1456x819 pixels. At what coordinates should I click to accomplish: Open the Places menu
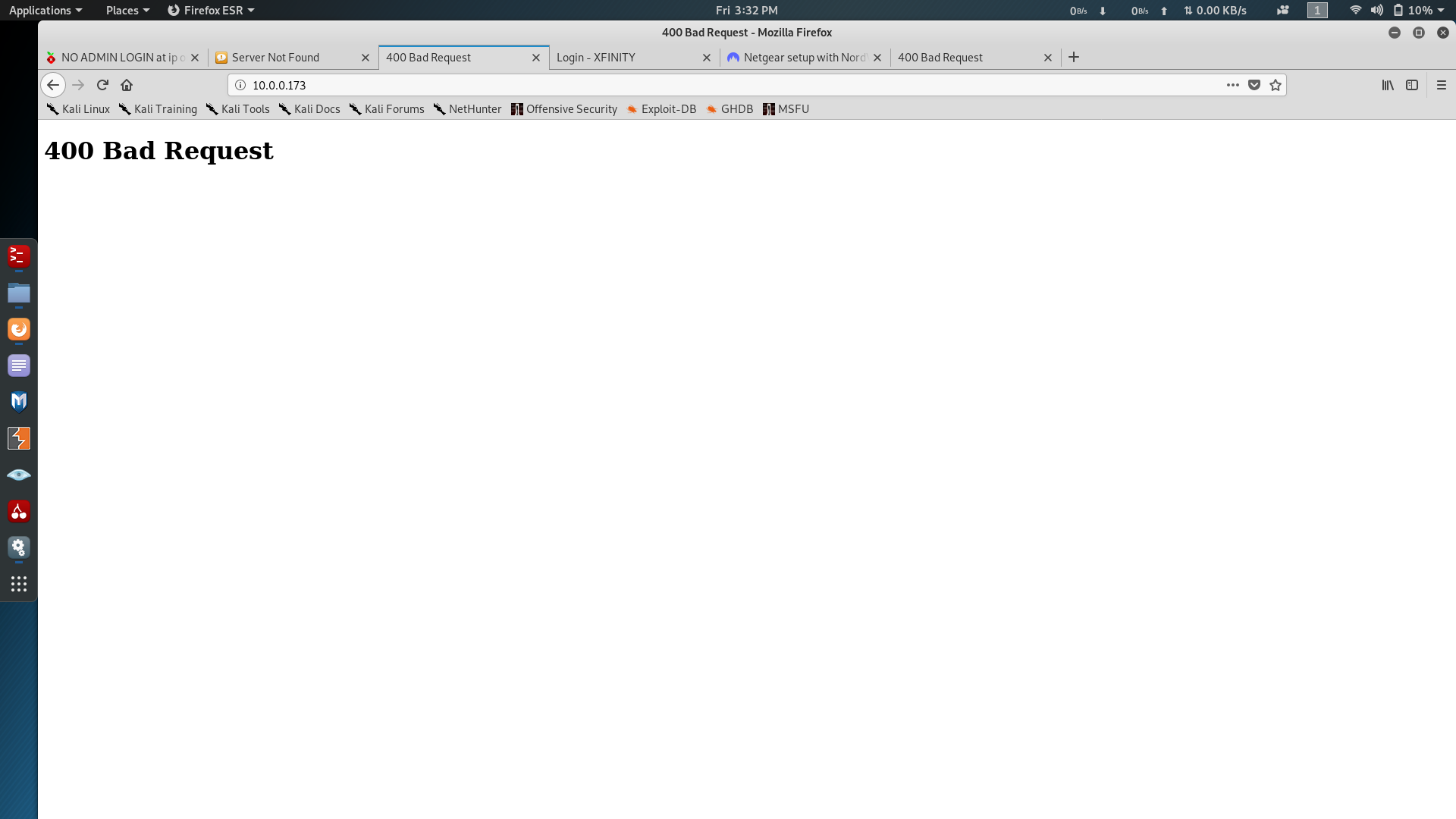click(x=127, y=10)
